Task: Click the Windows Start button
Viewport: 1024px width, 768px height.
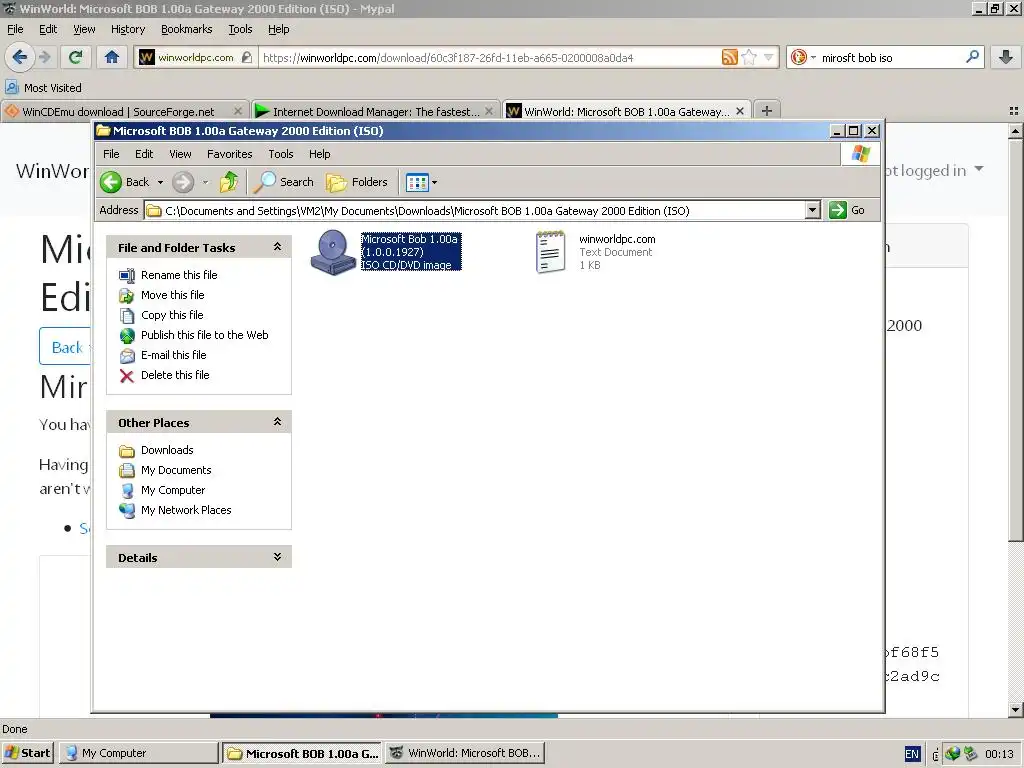Action: point(27,753)
